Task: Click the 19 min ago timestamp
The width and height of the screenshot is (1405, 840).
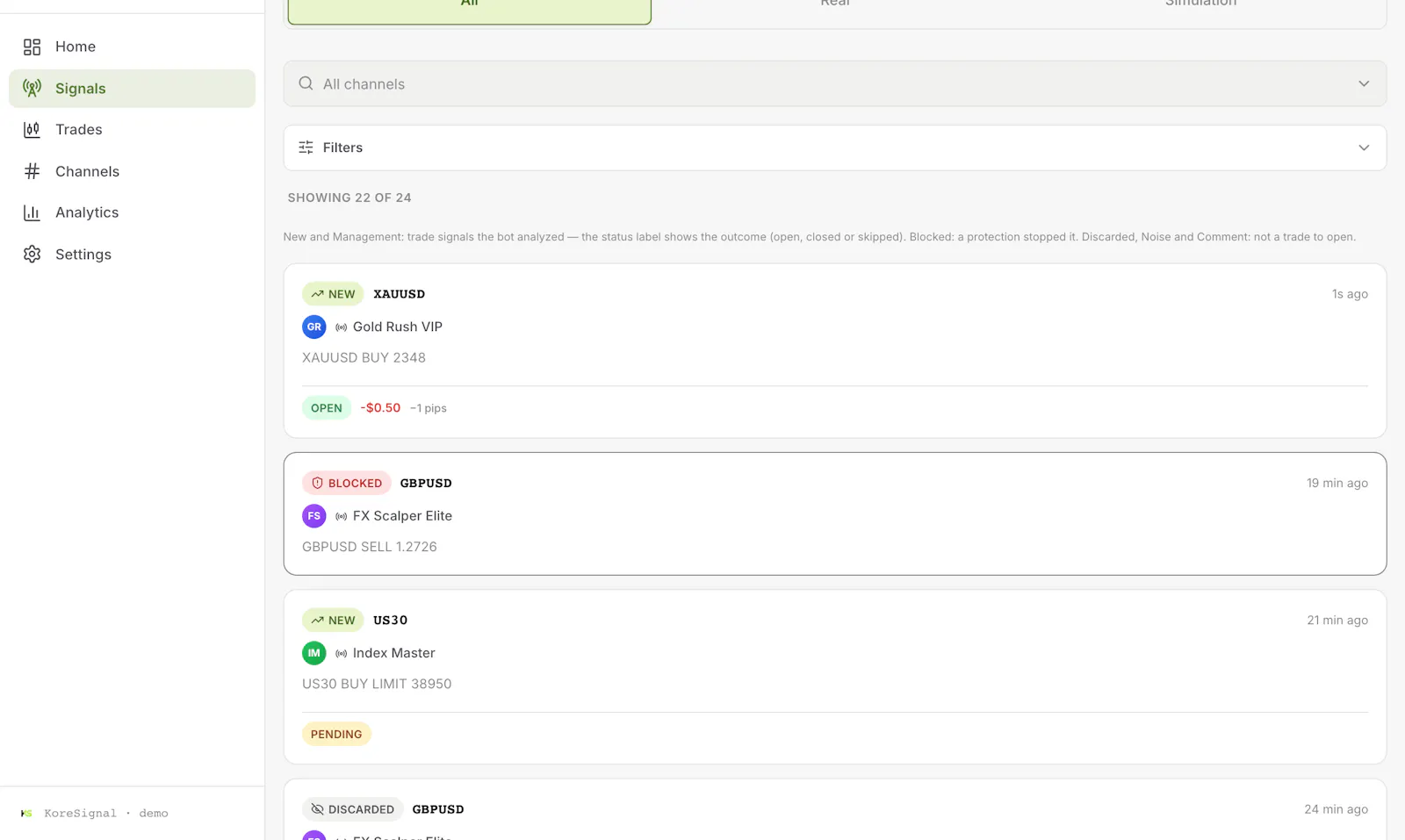Action: (1337, 484)
